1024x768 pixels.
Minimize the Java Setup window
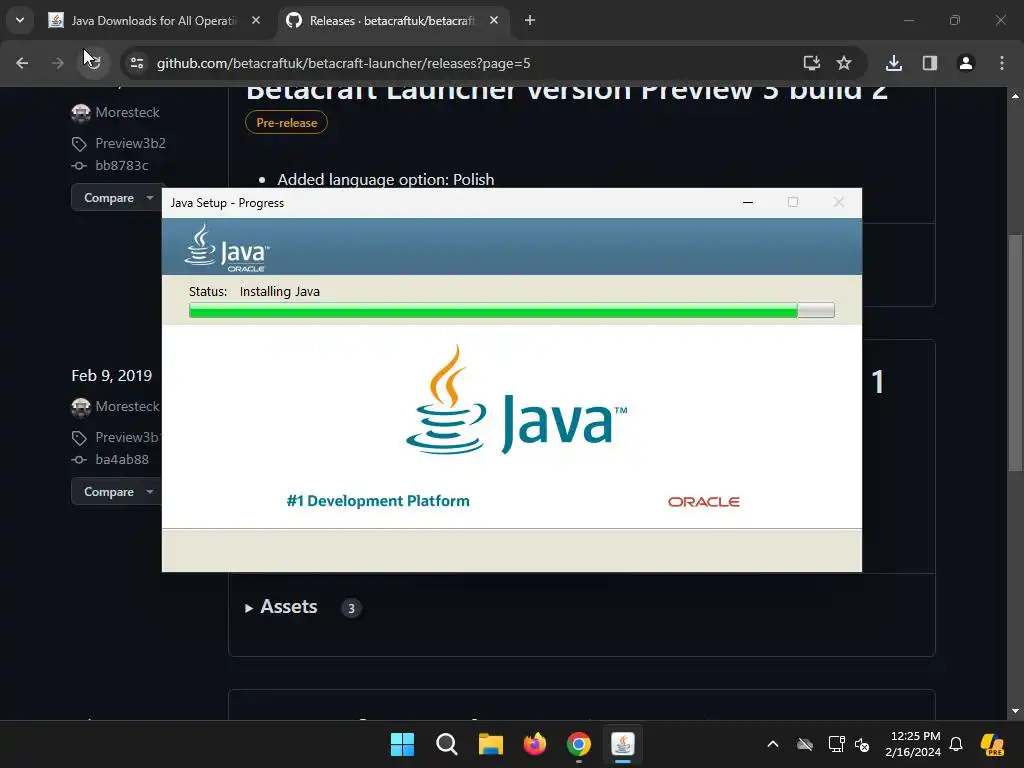pos(748,202)
